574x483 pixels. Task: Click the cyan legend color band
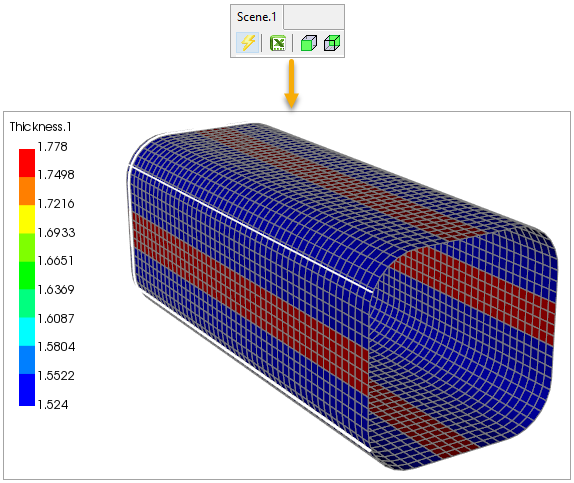[x=27, y=332]
